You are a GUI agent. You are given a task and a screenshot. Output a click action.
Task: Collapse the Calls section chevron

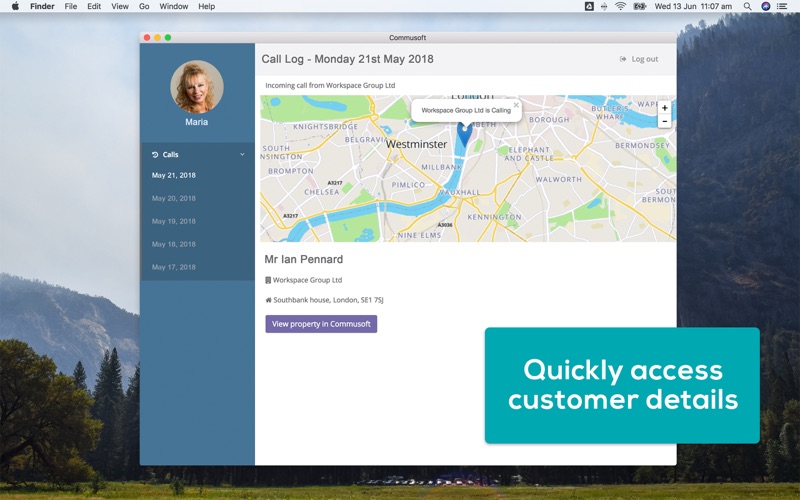click(x=242, y=154)
